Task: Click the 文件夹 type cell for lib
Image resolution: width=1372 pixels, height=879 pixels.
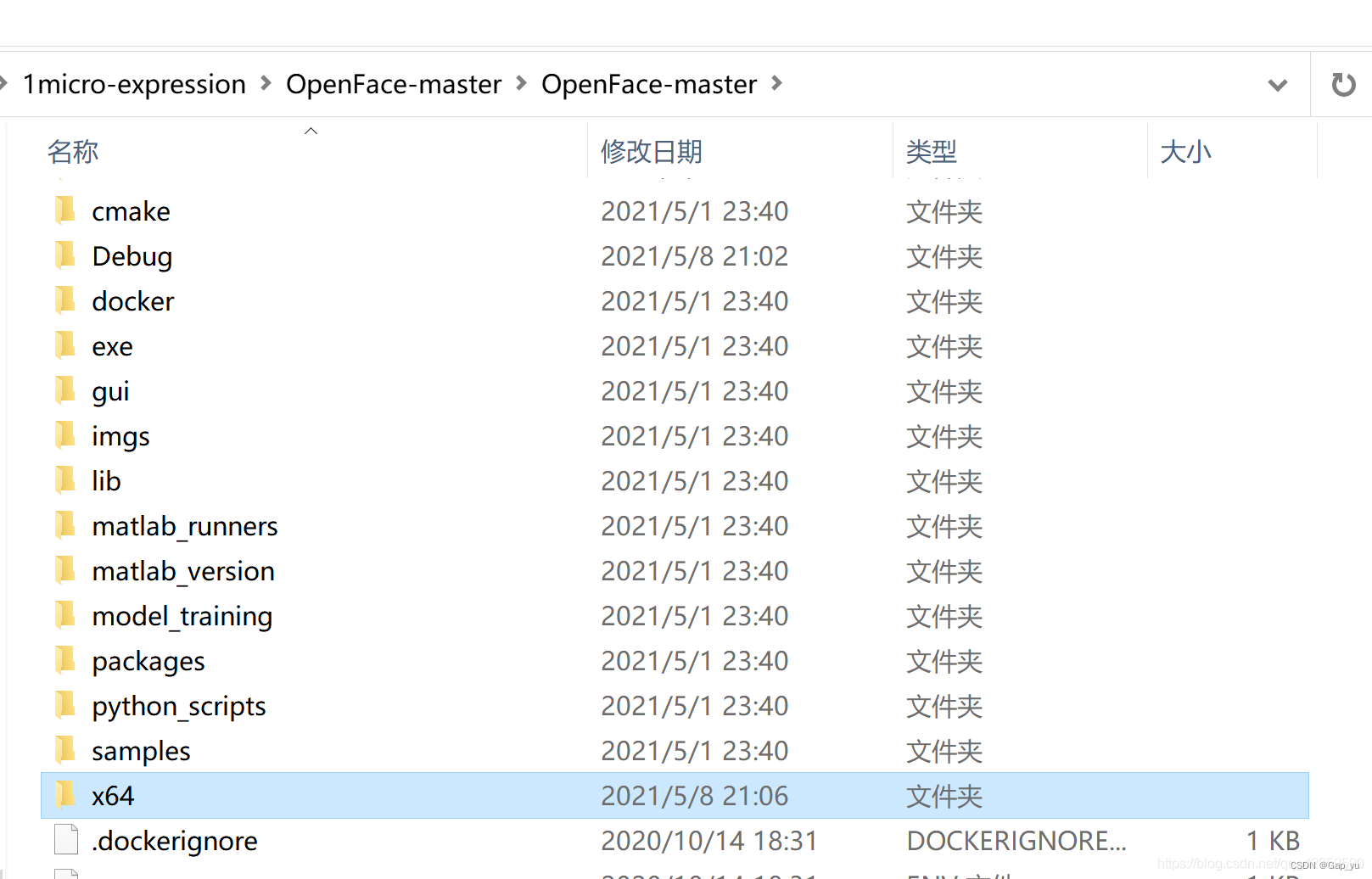Action: click(944, 481)
